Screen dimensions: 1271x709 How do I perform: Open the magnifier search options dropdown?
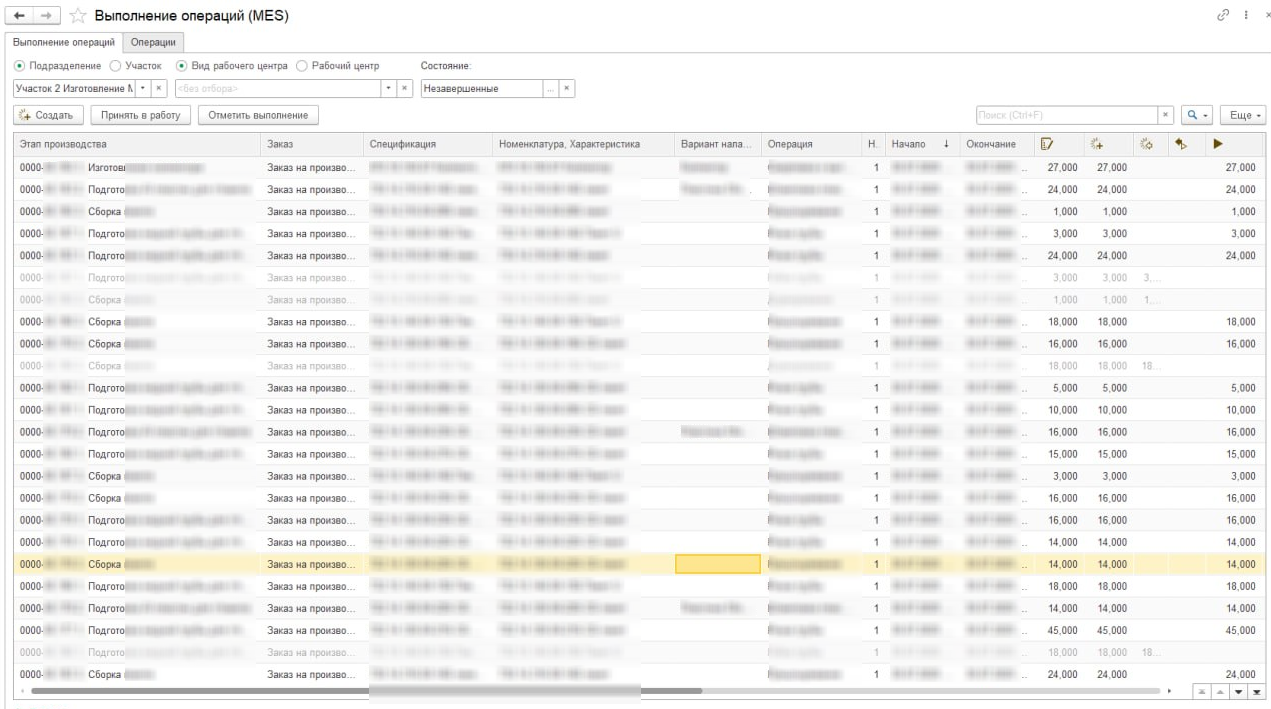point(1196,115)
